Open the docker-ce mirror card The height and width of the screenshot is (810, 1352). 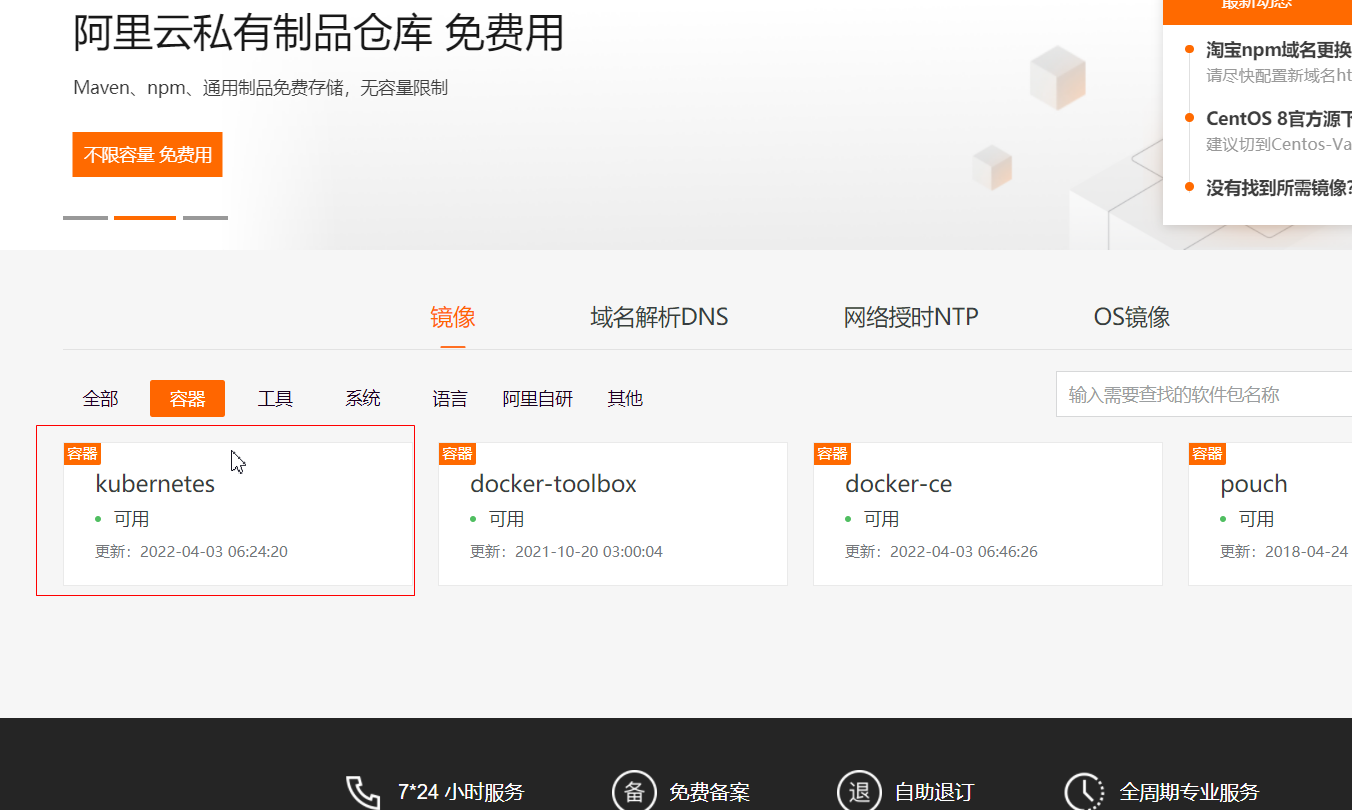[988, 514]
